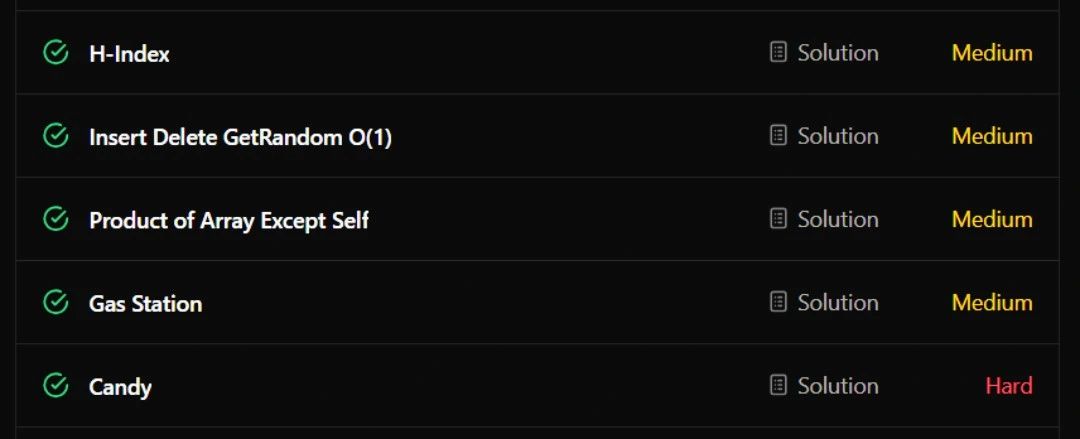View the Solution for H-Index

[838, 53]
